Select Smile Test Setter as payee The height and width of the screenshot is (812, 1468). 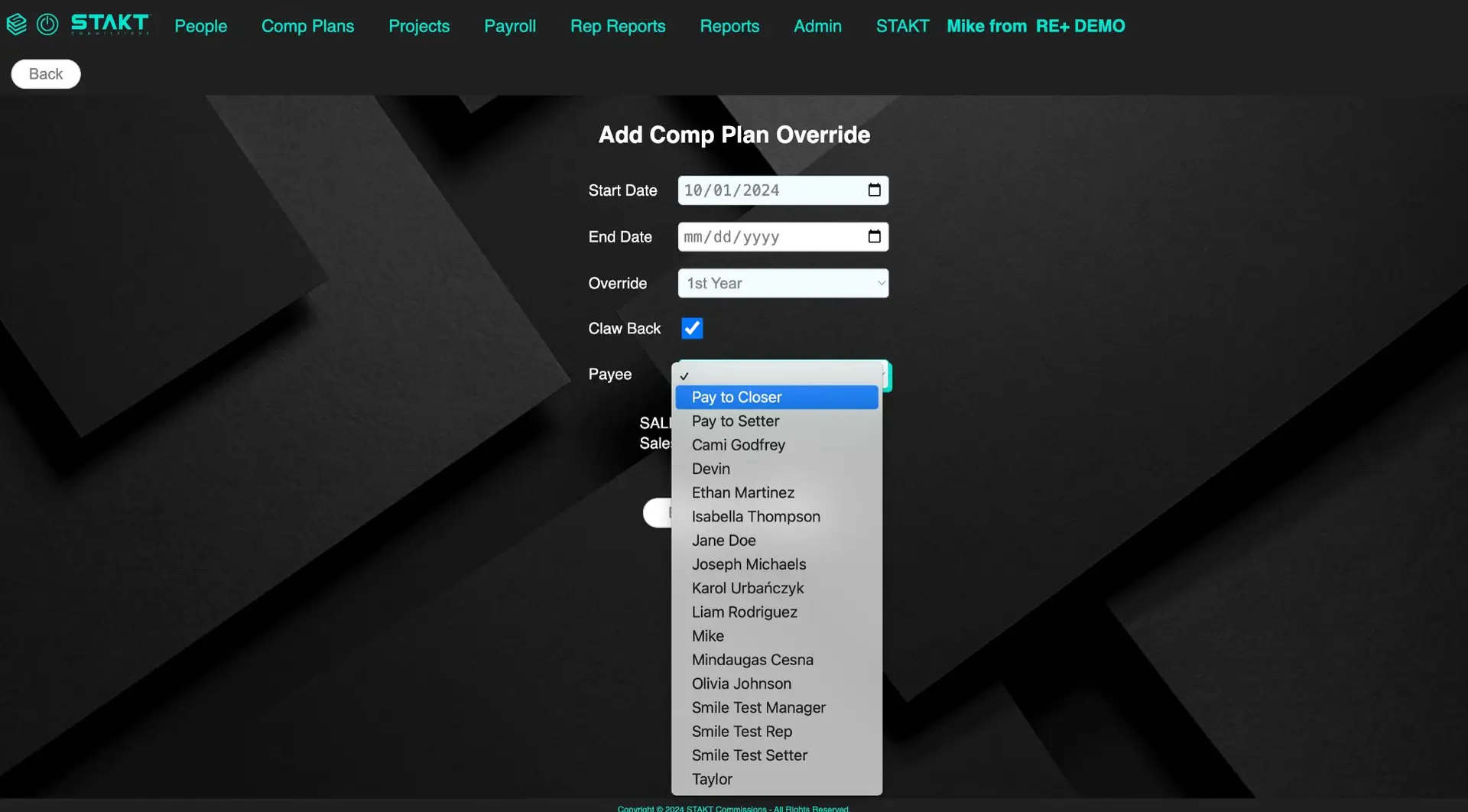[777, 755]
